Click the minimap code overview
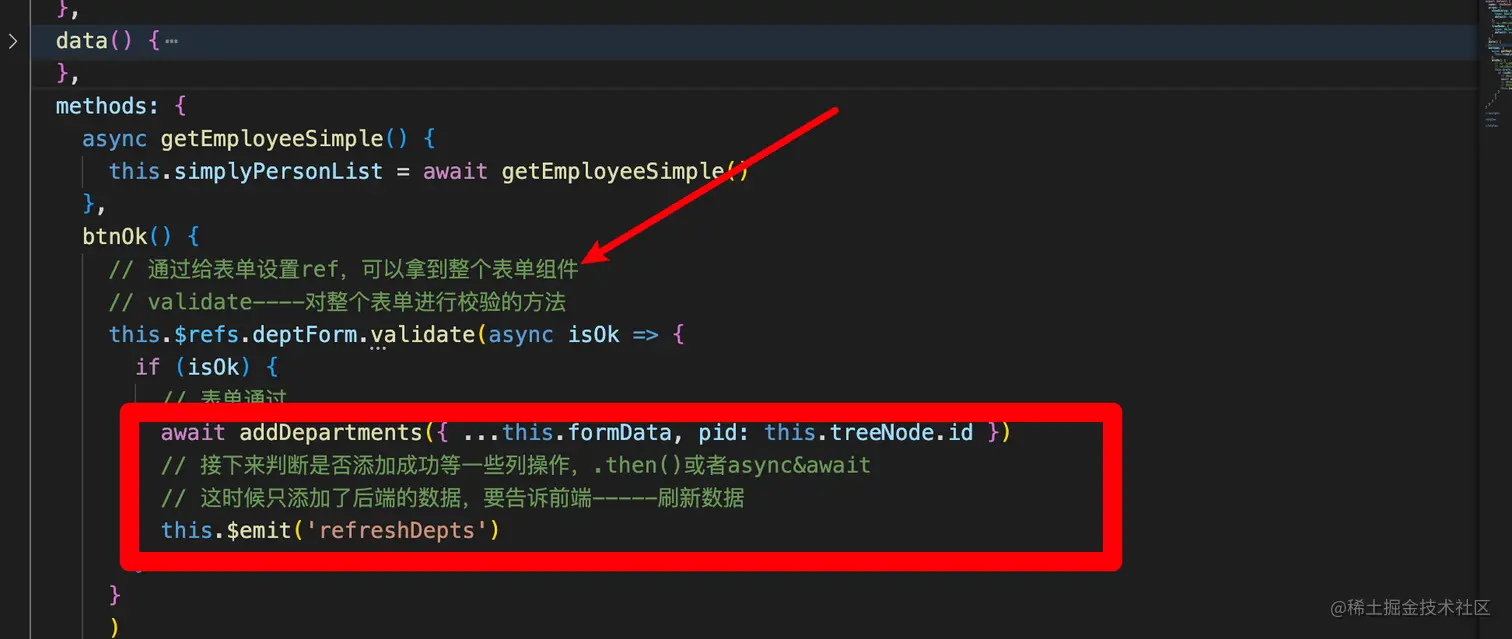This screenshot has height=639, width=1512. (1494, 65)
